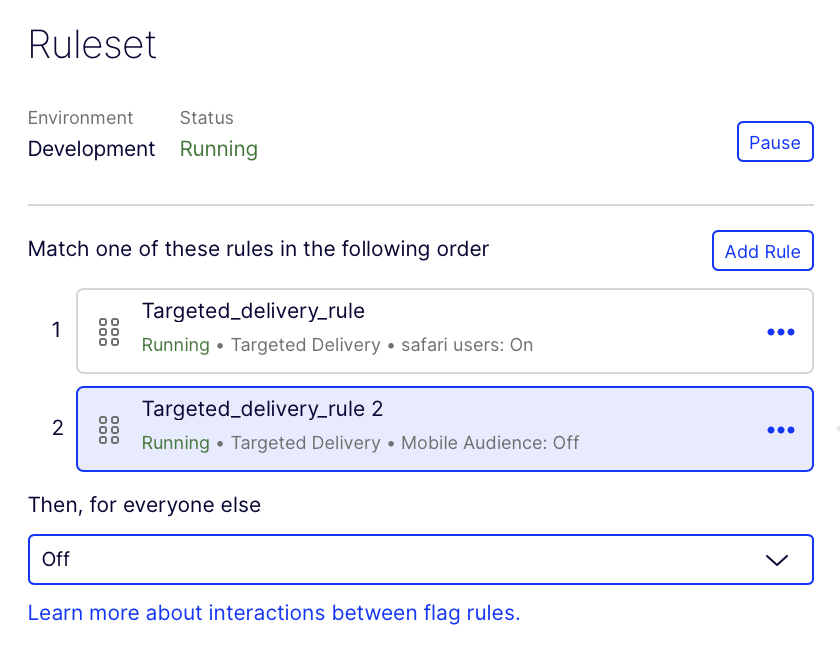Select the Targeted_delivery_rule title
This screenshot has width=840, height=656.
[x=253, y=311]
